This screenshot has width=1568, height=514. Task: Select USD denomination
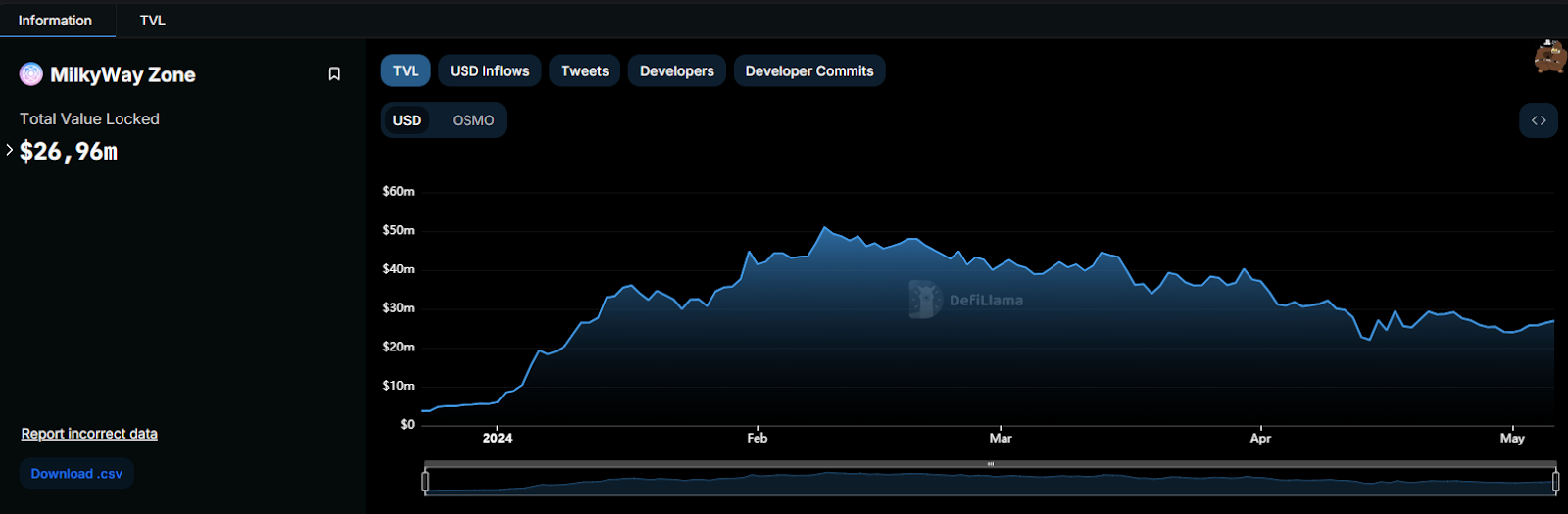tap(407, 120)
